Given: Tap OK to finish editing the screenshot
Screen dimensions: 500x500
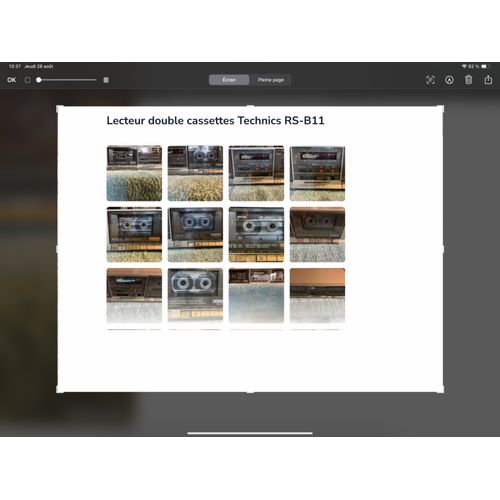Looking at the screenshot, I should 12,80.
